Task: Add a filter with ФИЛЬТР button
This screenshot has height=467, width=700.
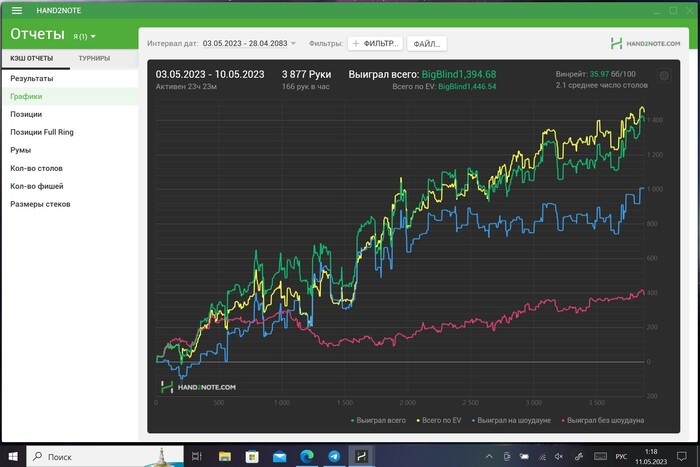Action: (x=375, y=43)
